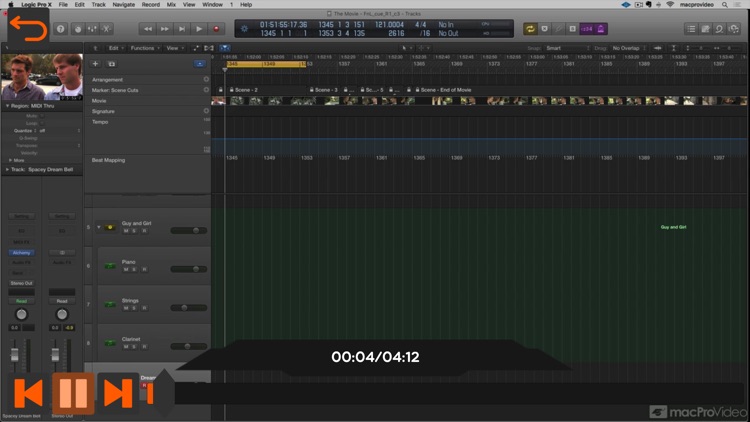
Task: Open the Drag No Overlap dropdown
Action: pyautogui.click(x=630, y=48)
